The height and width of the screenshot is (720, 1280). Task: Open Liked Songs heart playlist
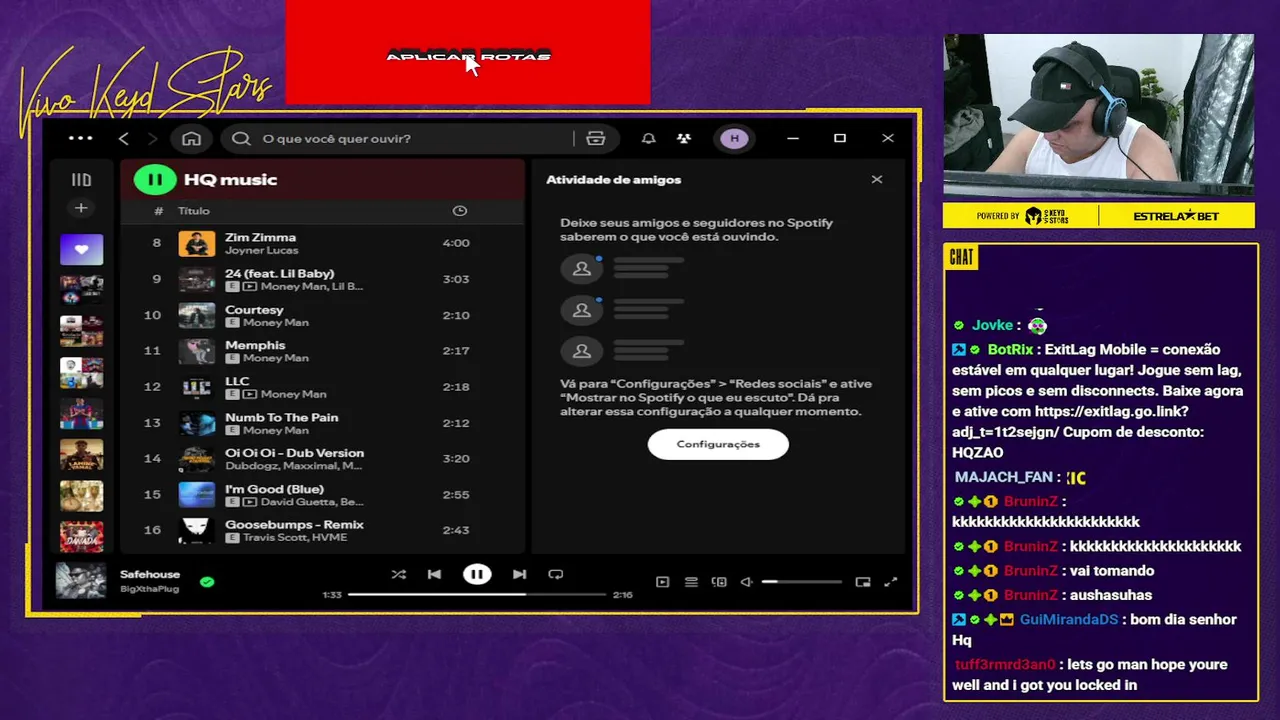pyautogui.click(x=81, y=249)
